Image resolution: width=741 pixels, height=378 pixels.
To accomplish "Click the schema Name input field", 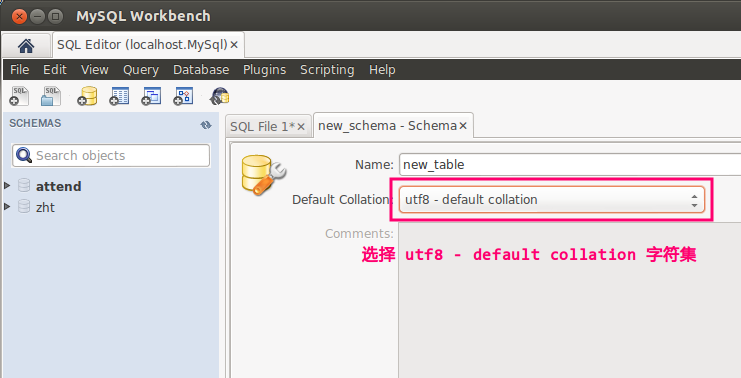I will [x=570, y=164].
